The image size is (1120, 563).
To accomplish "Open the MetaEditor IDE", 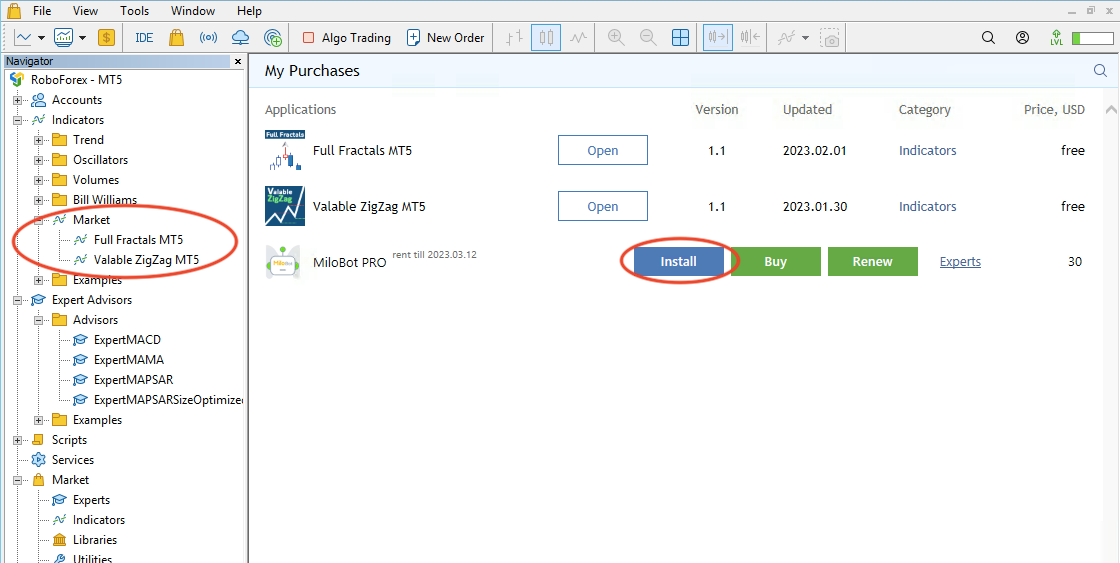I will [x=144, y=38].
